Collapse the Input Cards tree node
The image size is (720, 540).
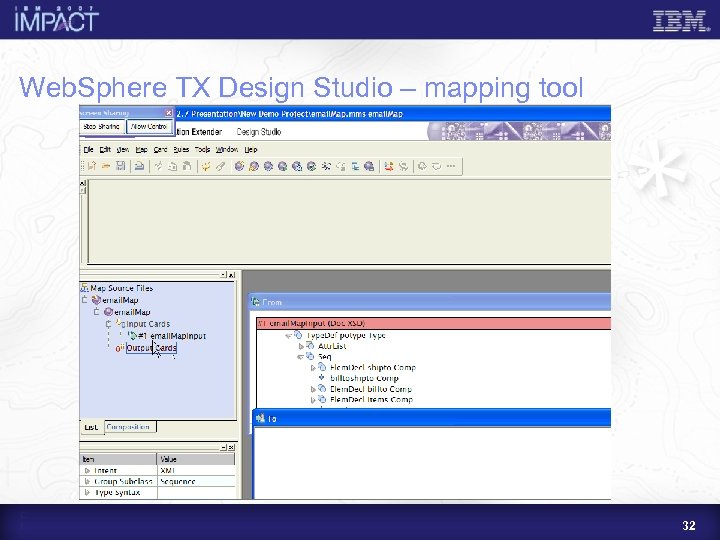108,324
